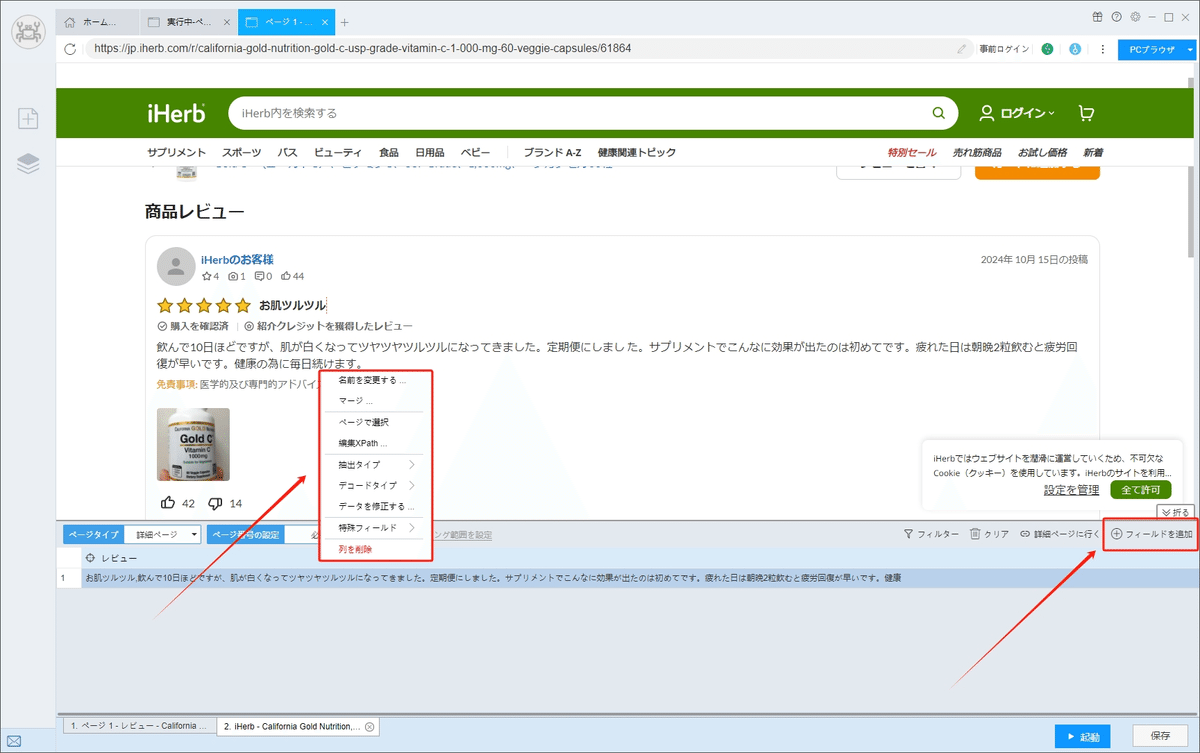
Task: Open the PCブラウザ dropdown arrow
Action: pos(1190,49)
